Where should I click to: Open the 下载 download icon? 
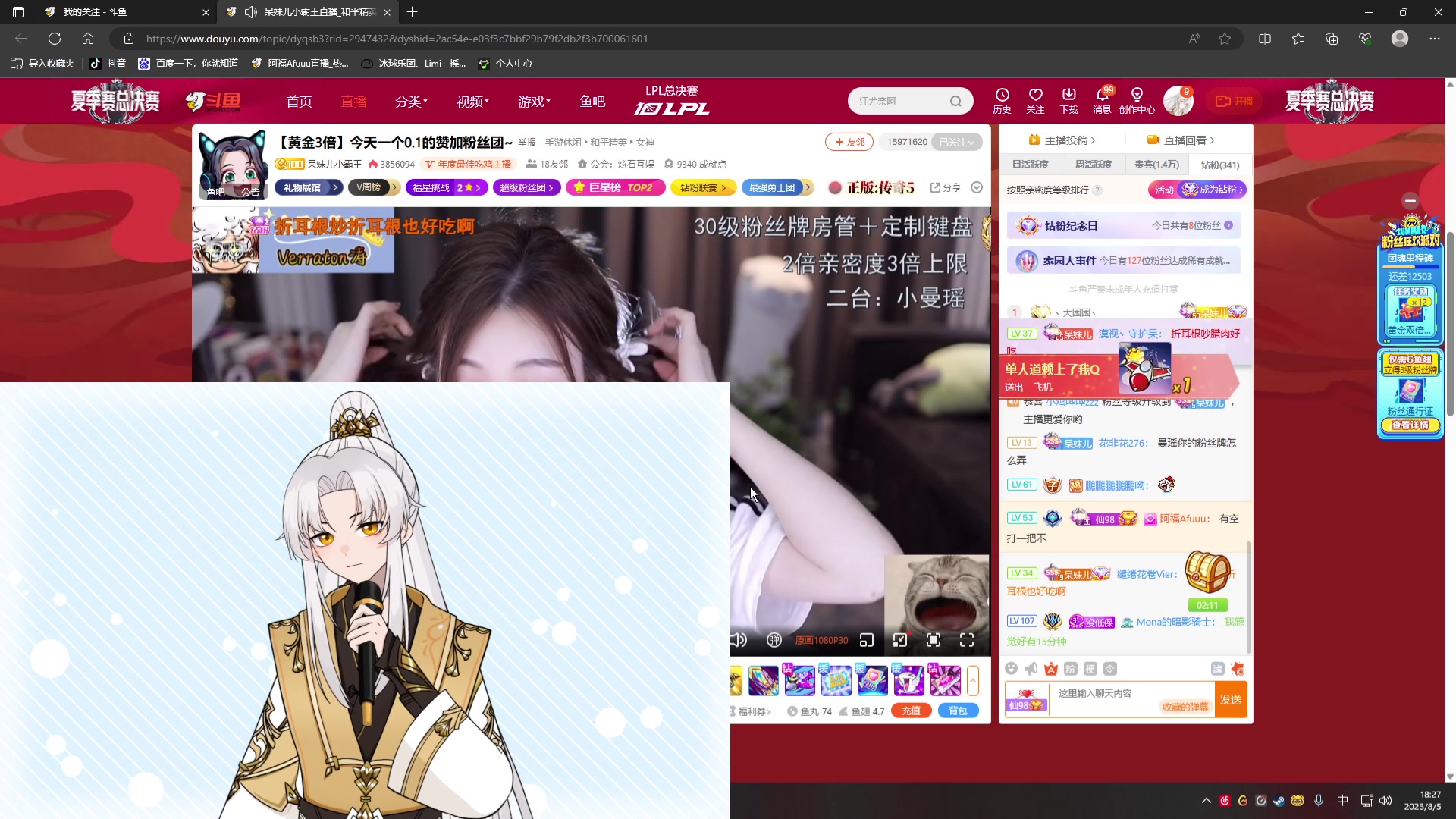click(x=1068, y=100)
